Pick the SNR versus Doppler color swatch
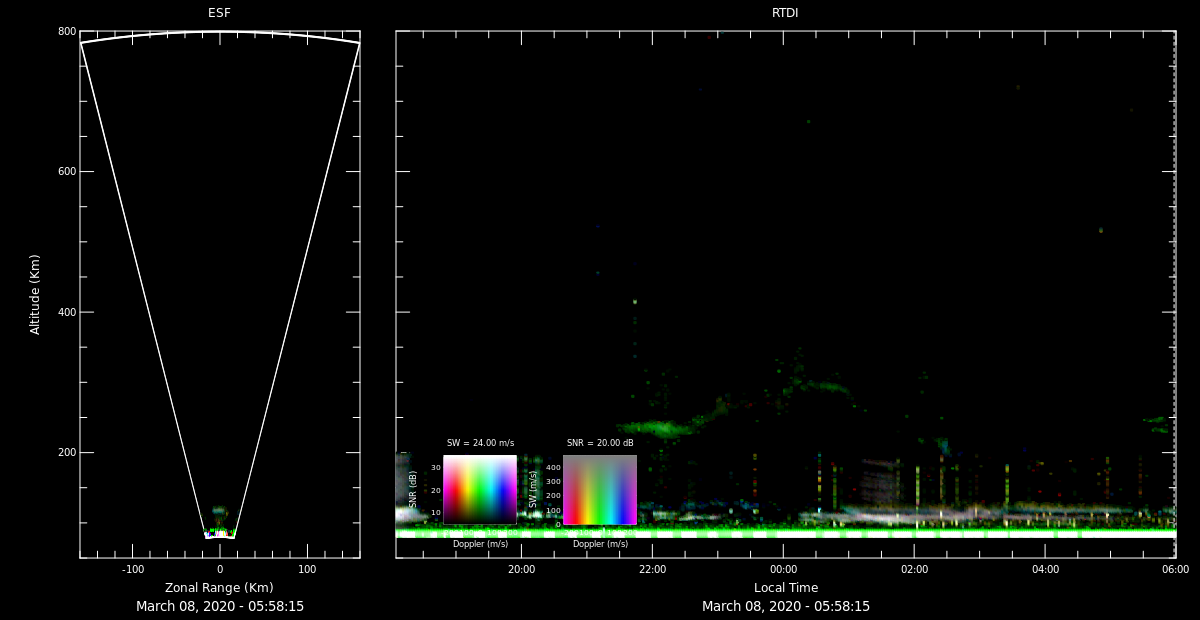 tap(480, 490)
